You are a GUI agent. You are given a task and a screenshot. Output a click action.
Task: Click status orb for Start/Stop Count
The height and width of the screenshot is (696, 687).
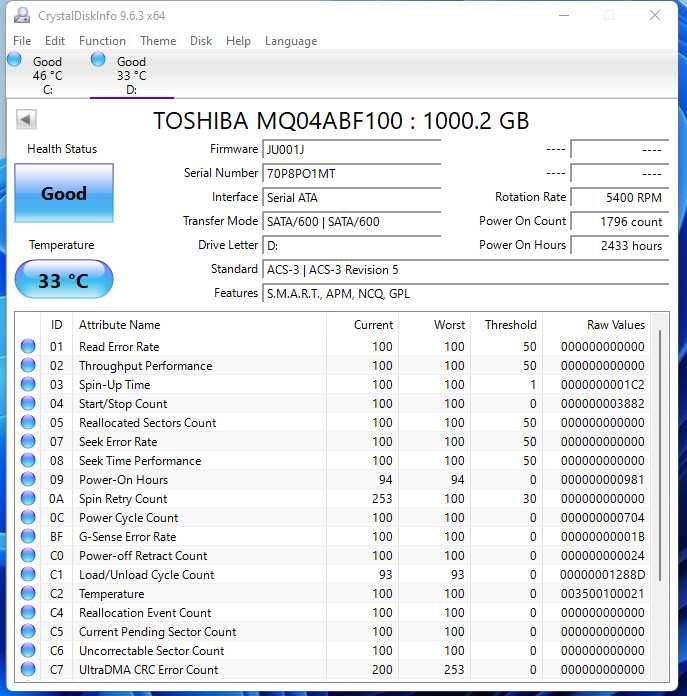28,403
